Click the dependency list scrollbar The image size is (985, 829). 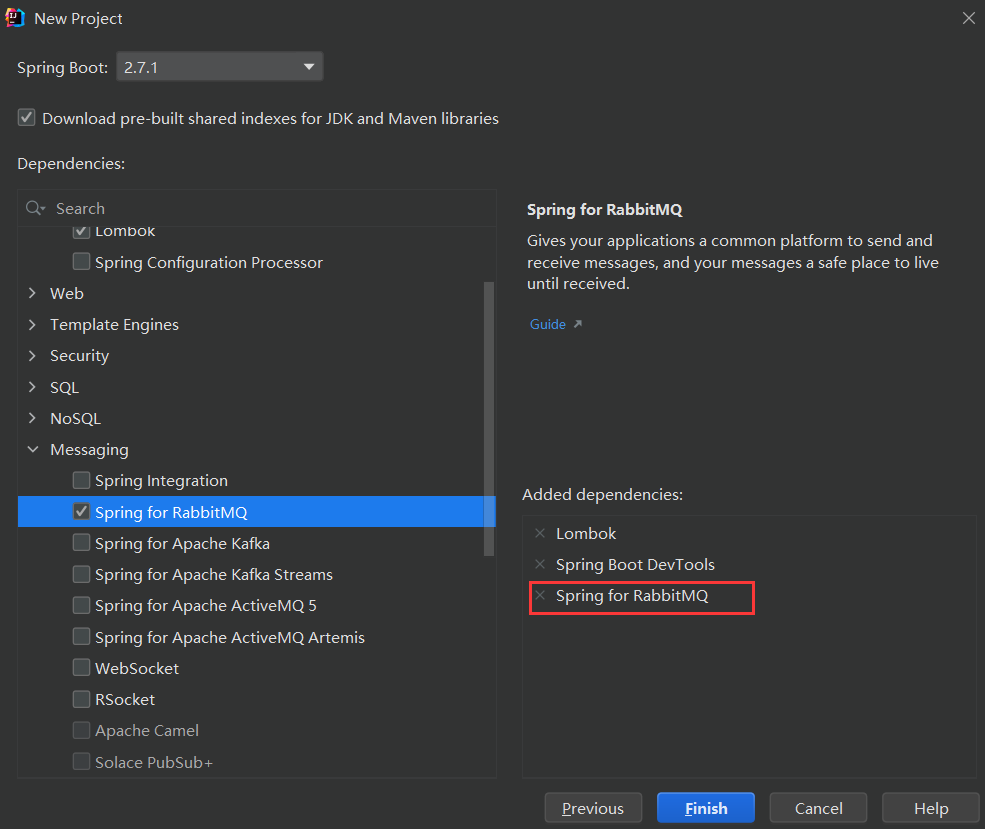point(489,419)
